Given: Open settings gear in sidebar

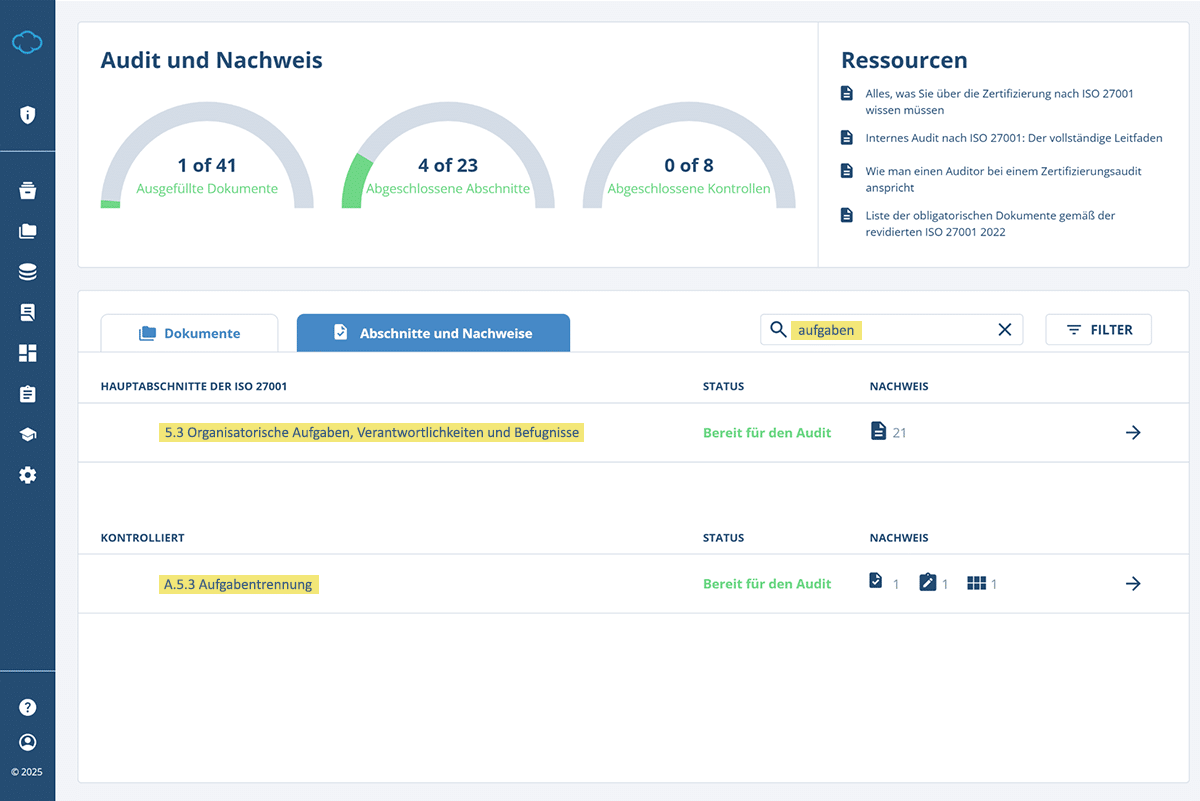Looking at the screenshot, I should [x=27, y=476].
